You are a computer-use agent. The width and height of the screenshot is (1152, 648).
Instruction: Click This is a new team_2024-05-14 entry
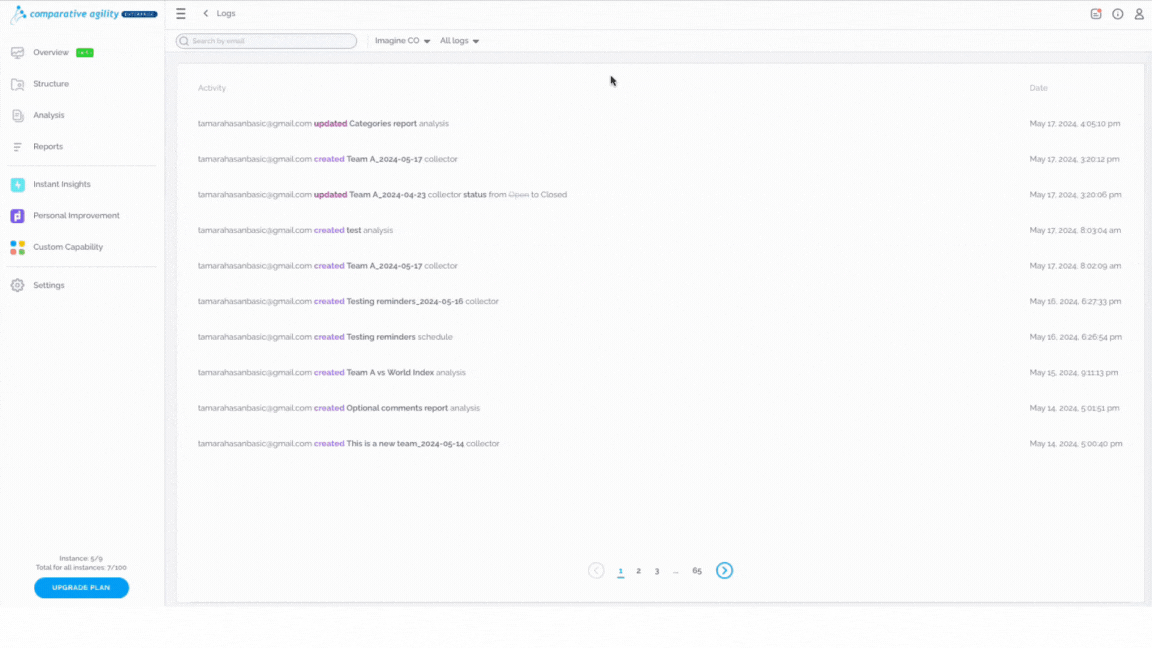[348, 444]
